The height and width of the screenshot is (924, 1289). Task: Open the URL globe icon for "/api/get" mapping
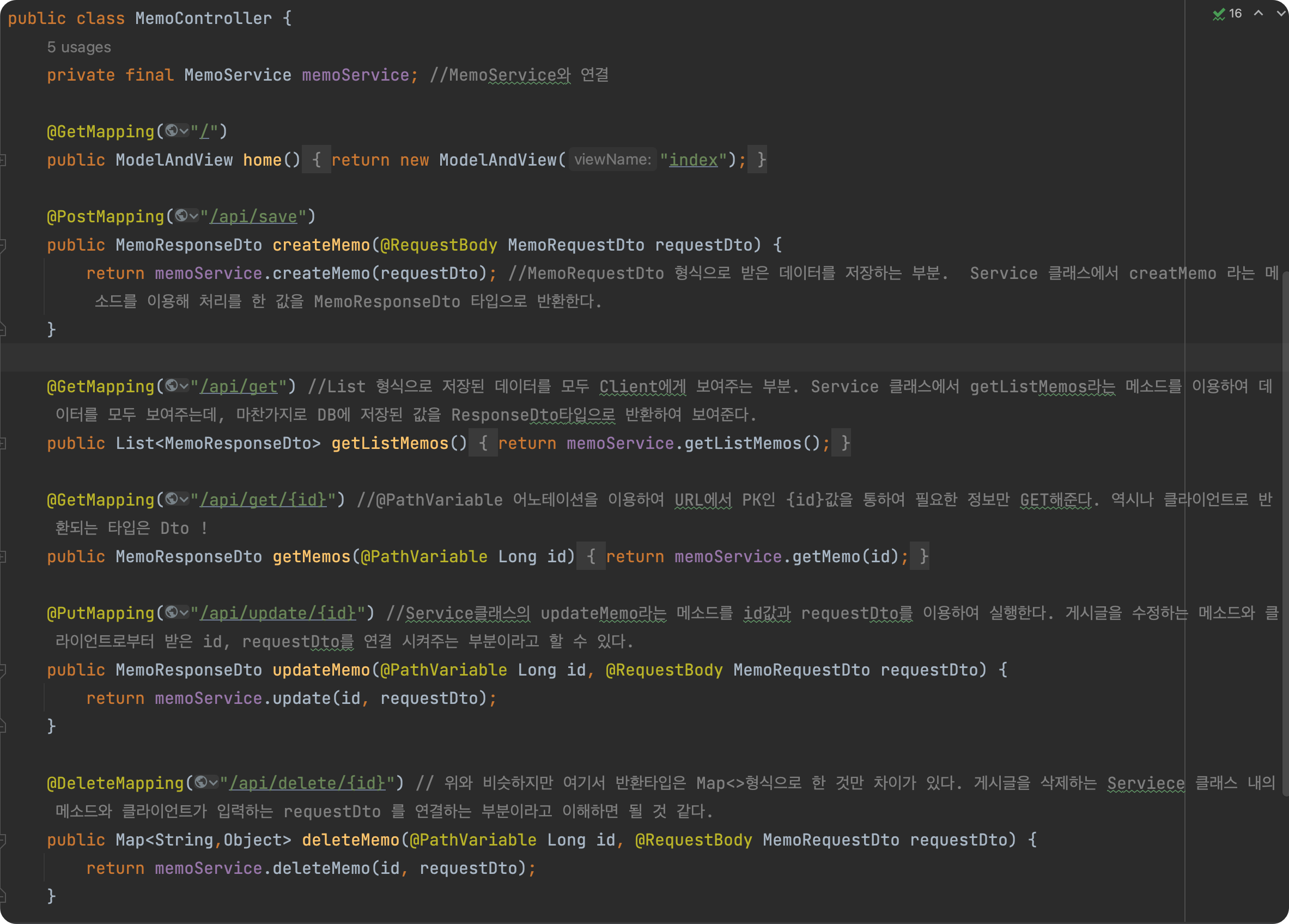click(x=172, y=386)
